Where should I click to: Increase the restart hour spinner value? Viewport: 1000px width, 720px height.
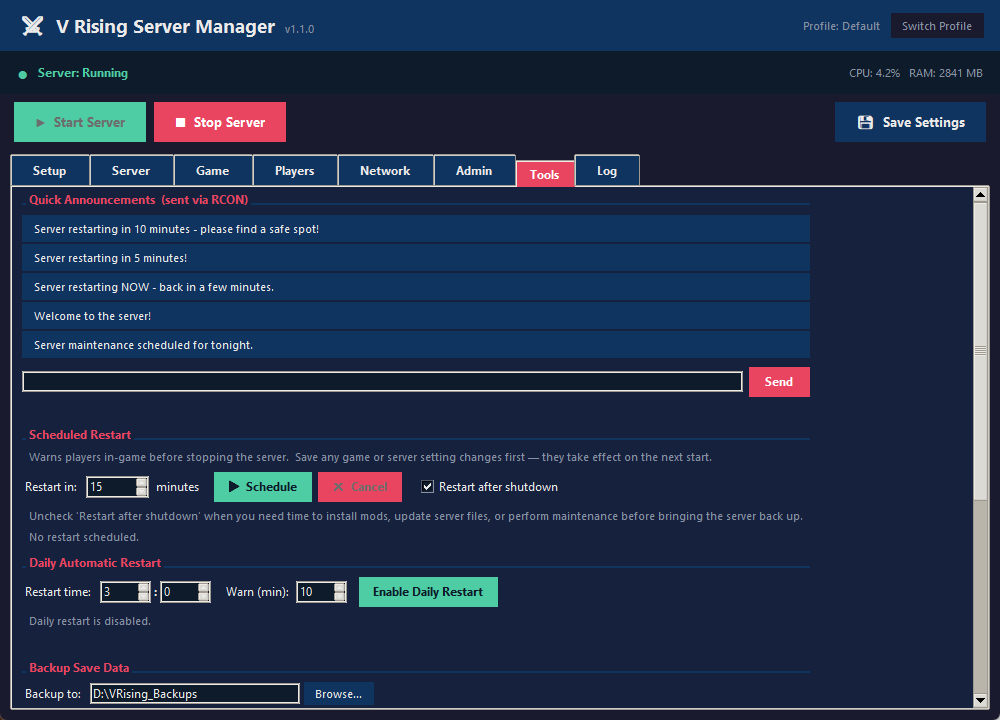144,587
